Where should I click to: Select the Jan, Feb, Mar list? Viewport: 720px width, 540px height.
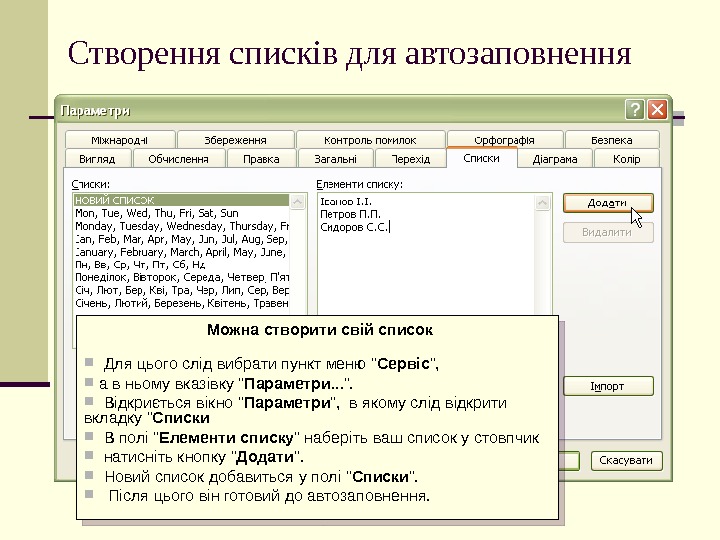(181, 239)
